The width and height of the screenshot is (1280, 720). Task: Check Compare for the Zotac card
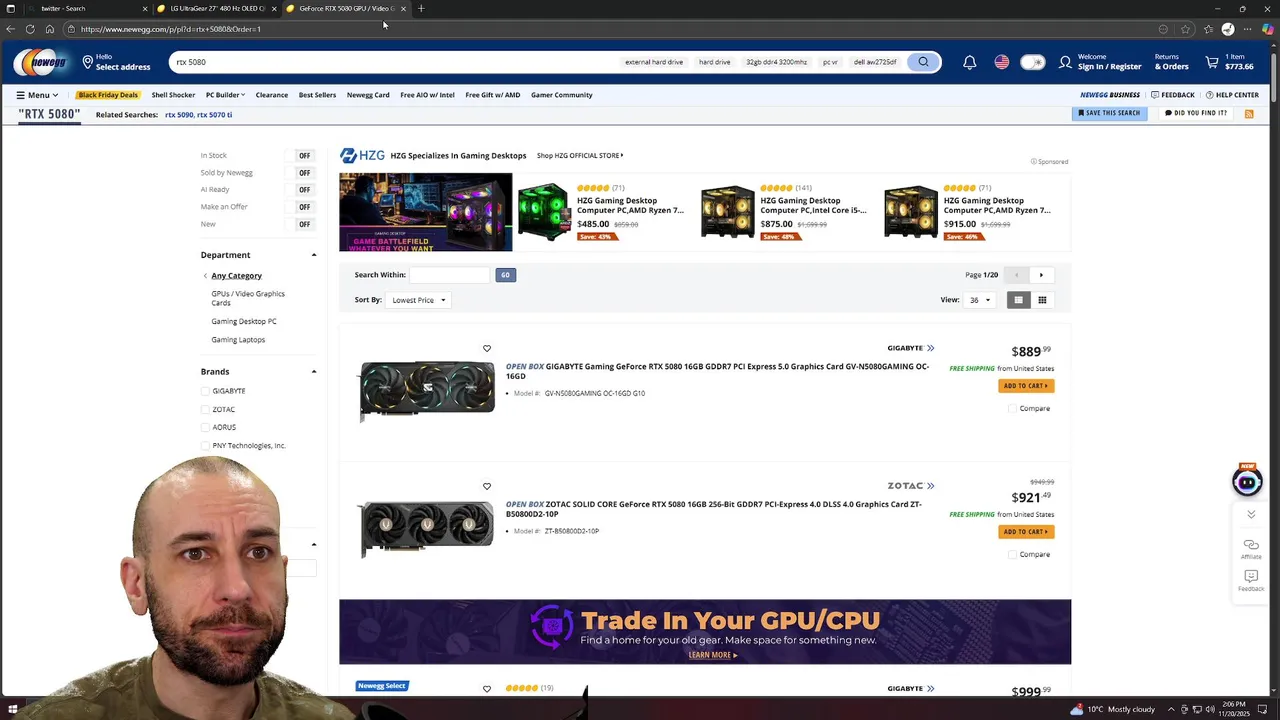(x=1012, y=554)
